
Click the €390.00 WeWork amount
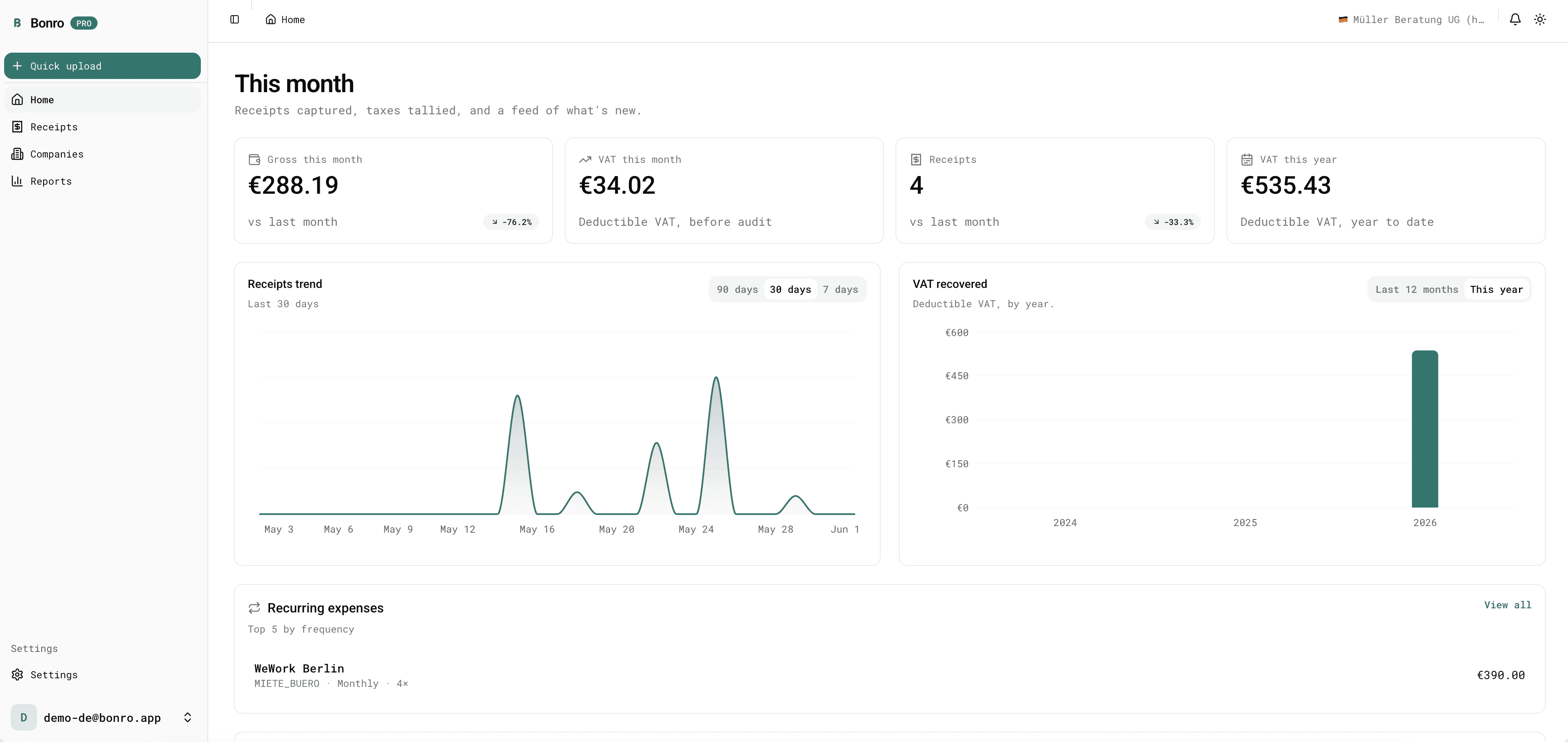pos(1501,675)
